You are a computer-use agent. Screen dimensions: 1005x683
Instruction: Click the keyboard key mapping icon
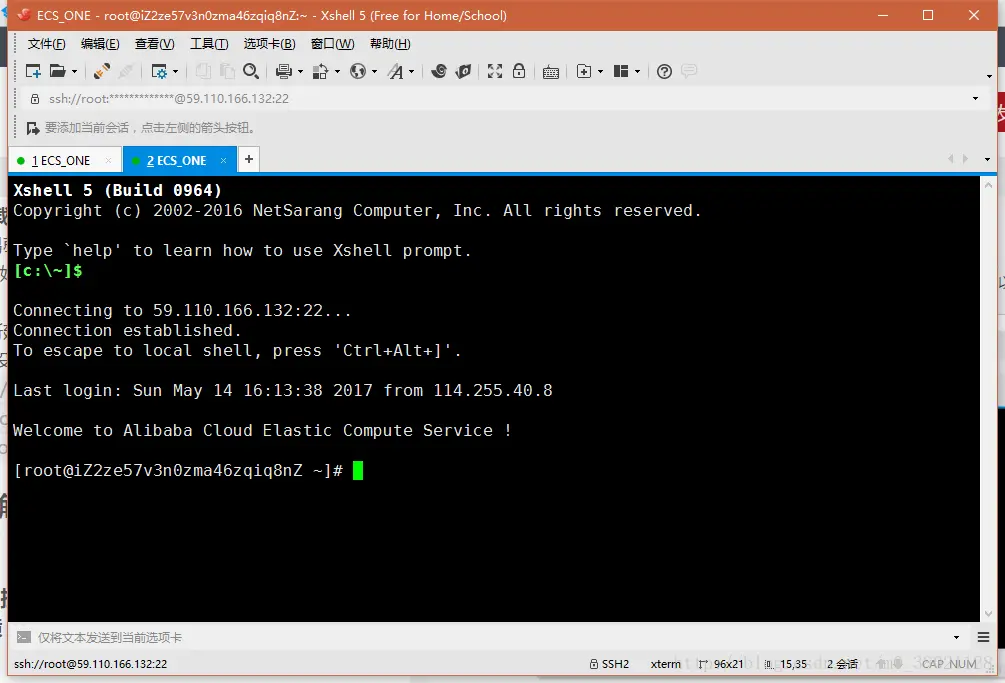551,72
